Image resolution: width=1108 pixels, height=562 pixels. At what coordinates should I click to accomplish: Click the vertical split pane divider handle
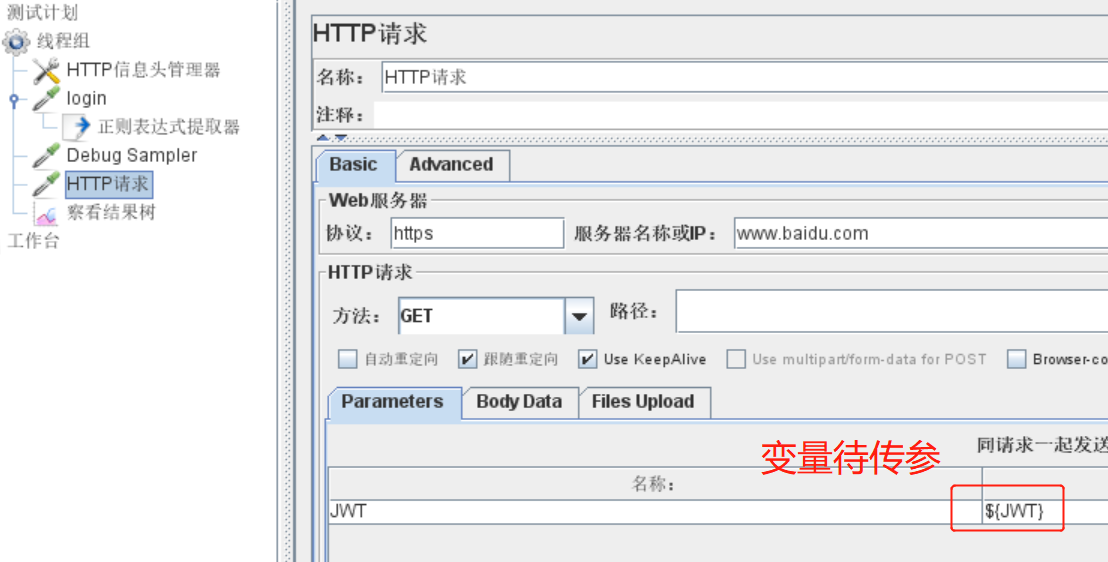tap(288, 281)
